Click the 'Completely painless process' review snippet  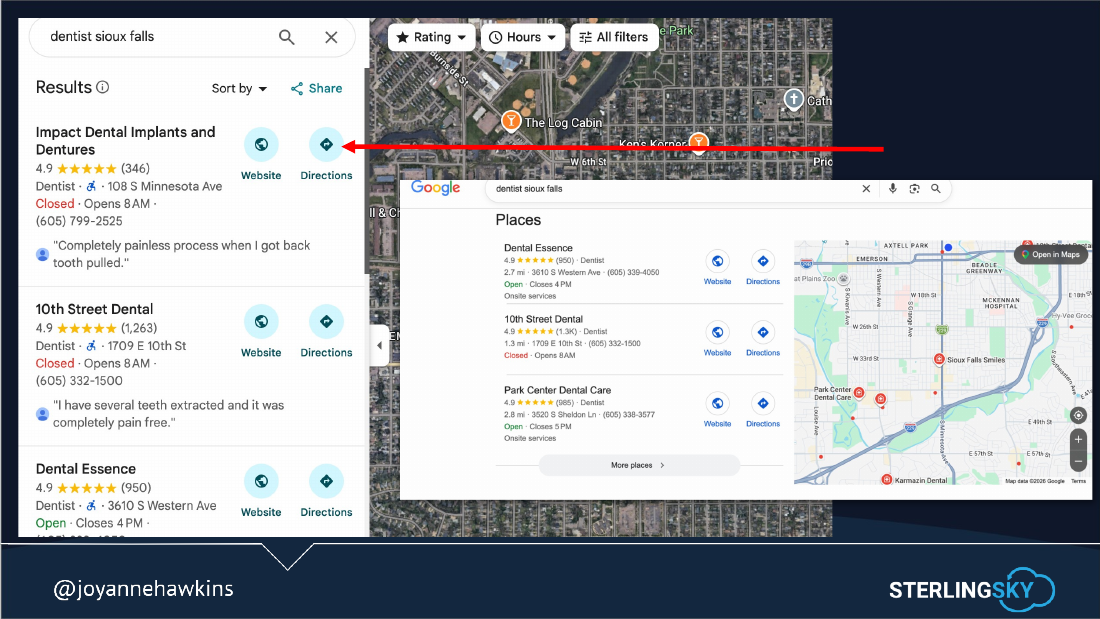click(x=182, y=254)
